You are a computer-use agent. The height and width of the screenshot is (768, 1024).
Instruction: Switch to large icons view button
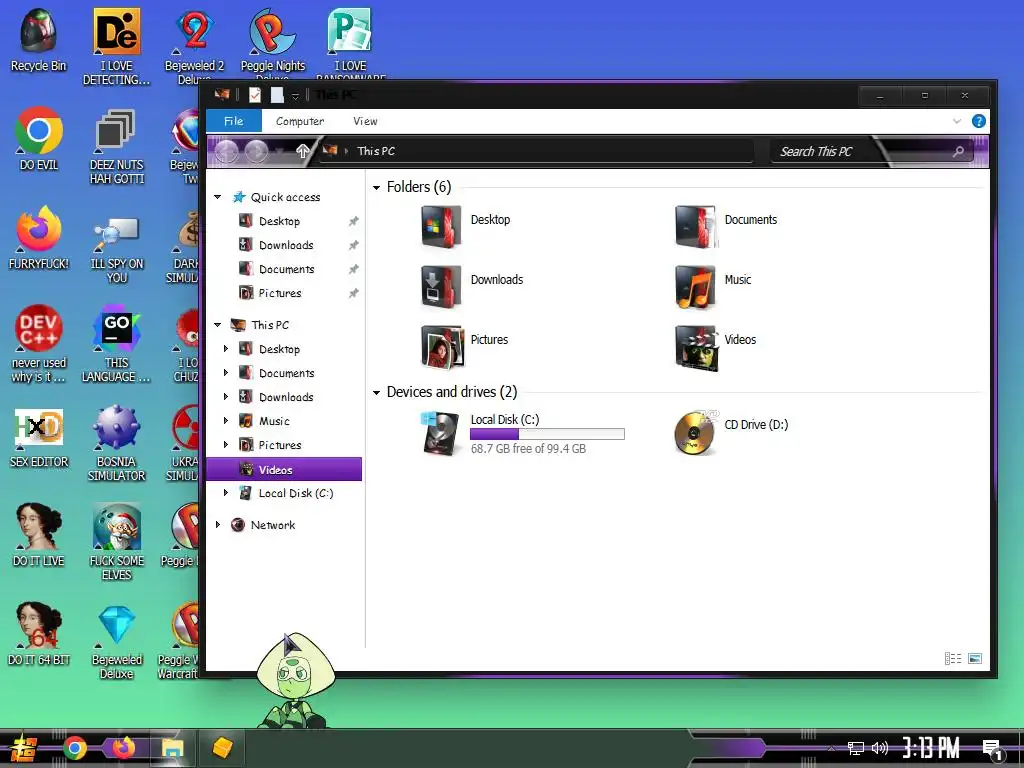[975, 658]
